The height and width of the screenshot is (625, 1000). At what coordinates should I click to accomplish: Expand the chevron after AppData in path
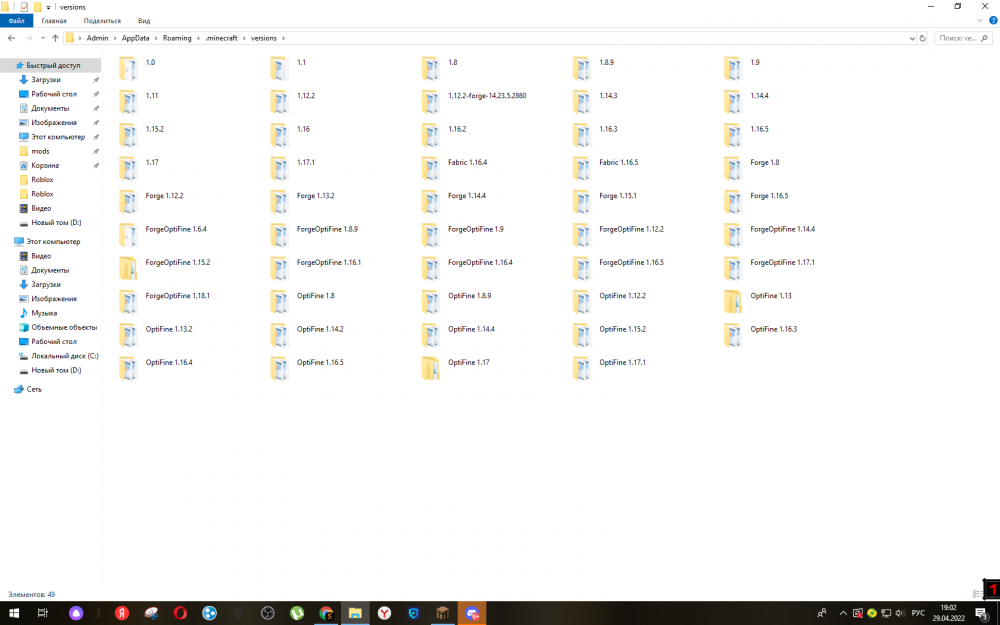(x=156, y=38)
